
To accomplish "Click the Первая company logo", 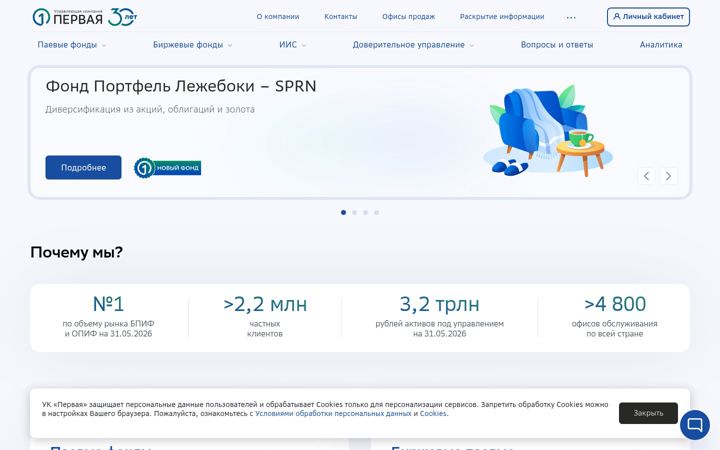I will (x=68, y=17).
